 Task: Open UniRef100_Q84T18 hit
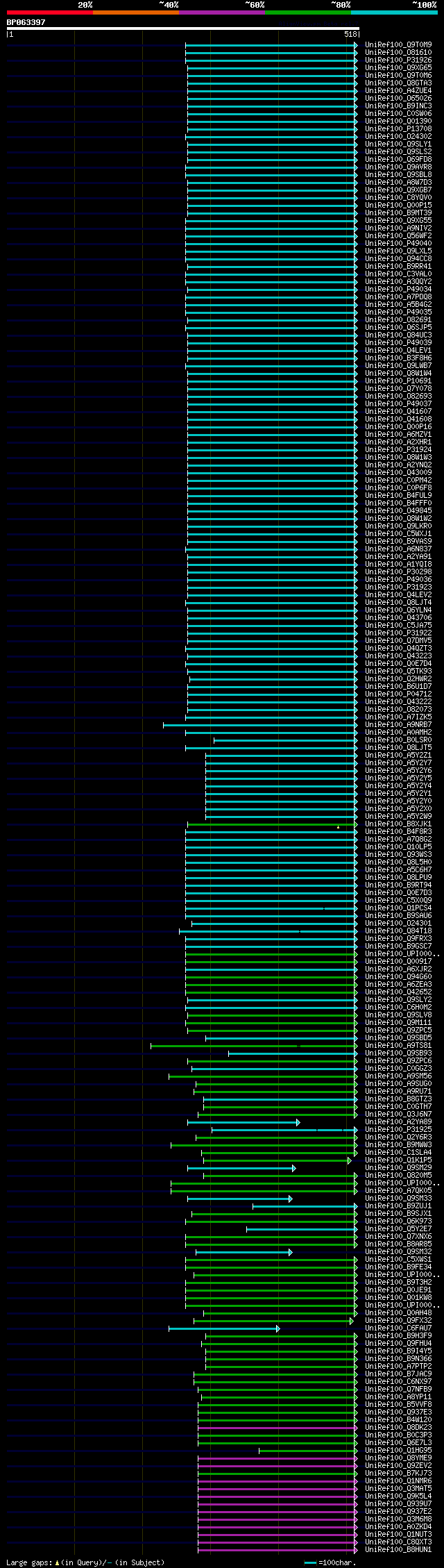coord(399,931)
